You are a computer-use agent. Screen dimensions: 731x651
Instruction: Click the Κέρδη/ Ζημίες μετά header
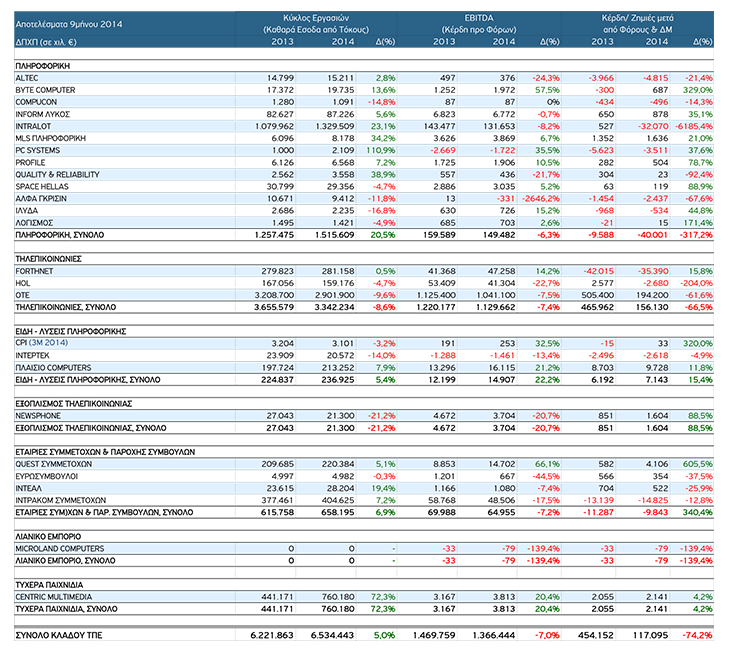point(637,18)
